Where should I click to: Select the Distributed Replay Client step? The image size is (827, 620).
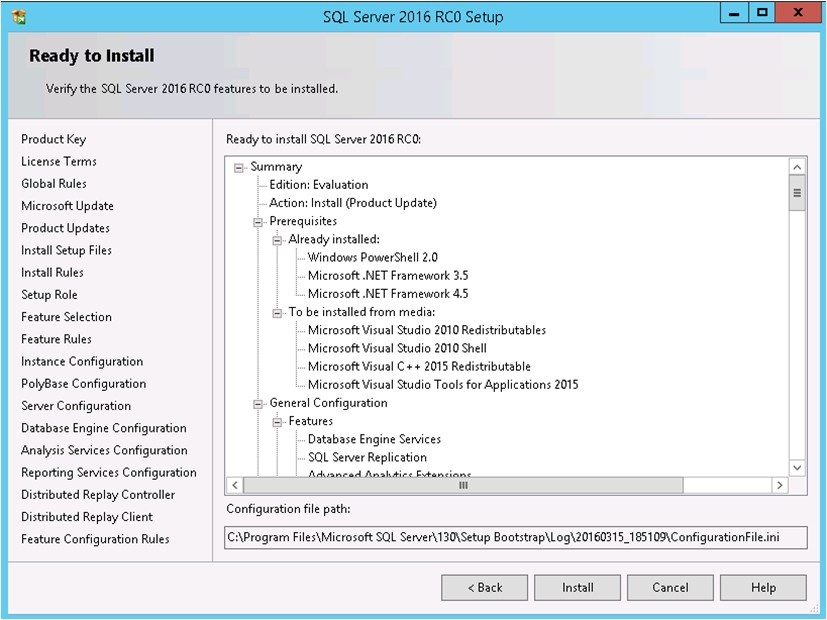[x=87, y=517]
